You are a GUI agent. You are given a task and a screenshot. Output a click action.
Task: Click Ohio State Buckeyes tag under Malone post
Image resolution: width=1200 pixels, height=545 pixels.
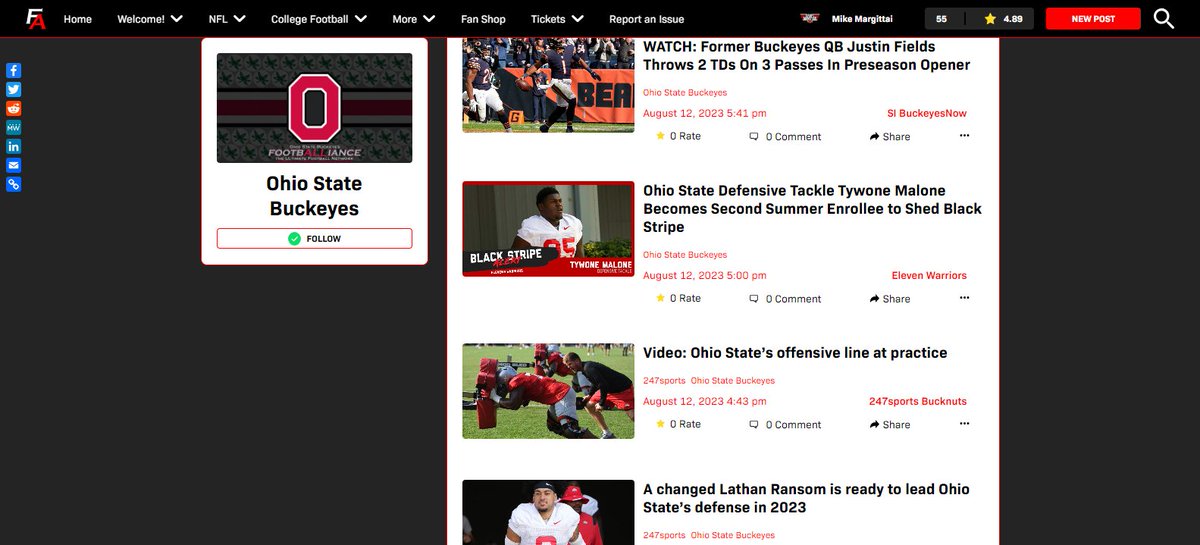click(685, 255)
